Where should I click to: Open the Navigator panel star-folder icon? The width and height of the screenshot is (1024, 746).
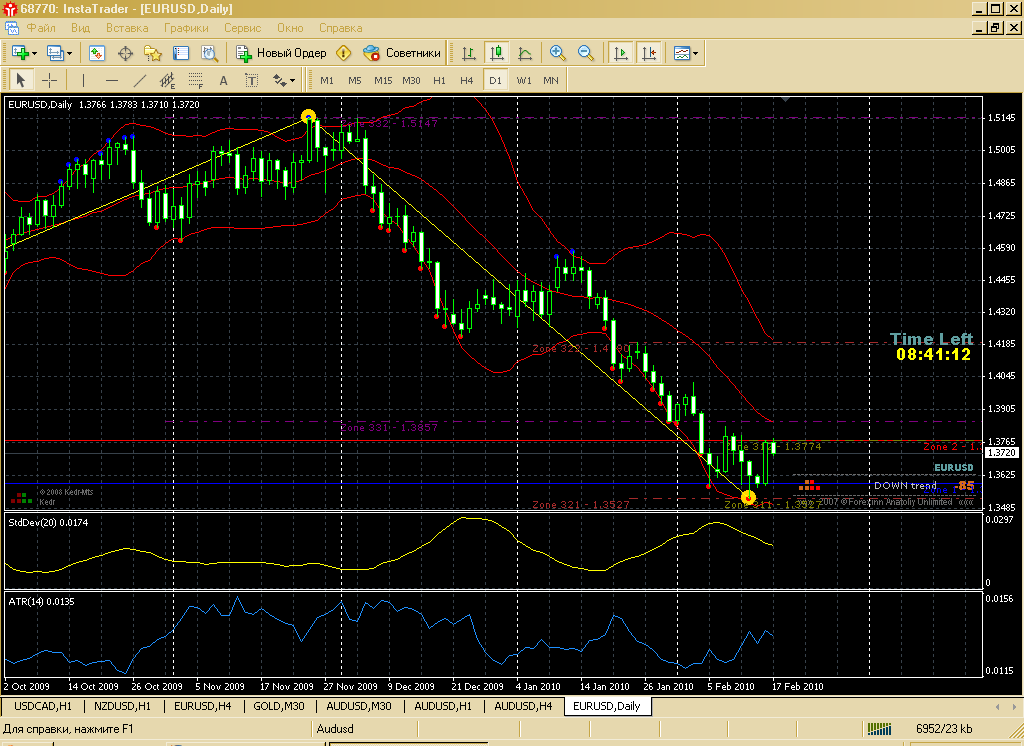coord(153,53)
